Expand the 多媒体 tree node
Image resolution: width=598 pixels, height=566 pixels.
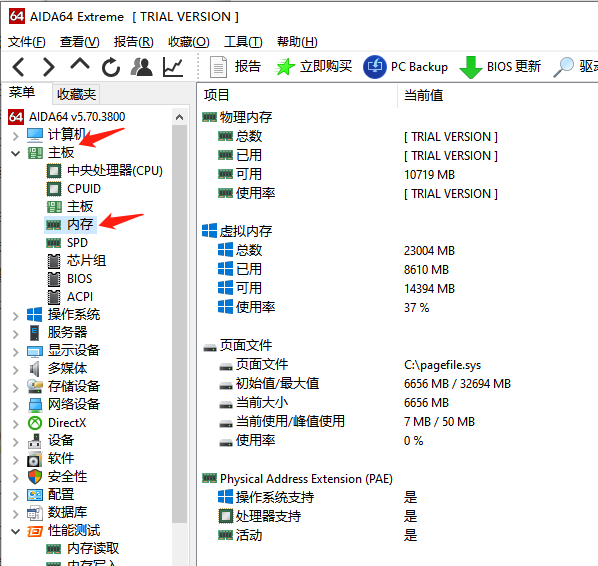pos(16,370)
